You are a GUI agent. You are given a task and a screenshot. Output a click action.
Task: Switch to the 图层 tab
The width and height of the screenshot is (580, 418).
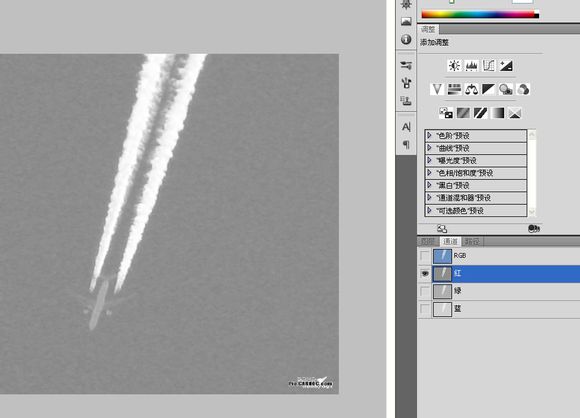pos(428,242)
